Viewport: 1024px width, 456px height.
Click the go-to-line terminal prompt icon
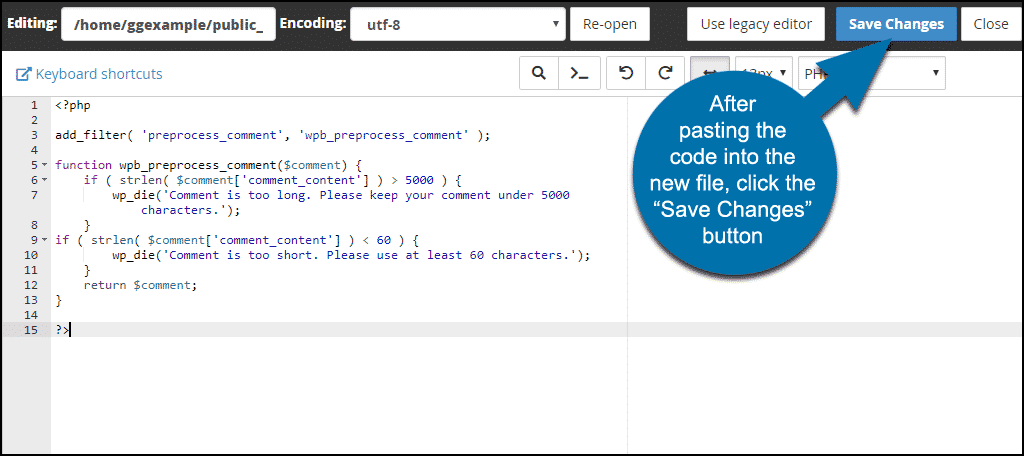click(579, 73)
